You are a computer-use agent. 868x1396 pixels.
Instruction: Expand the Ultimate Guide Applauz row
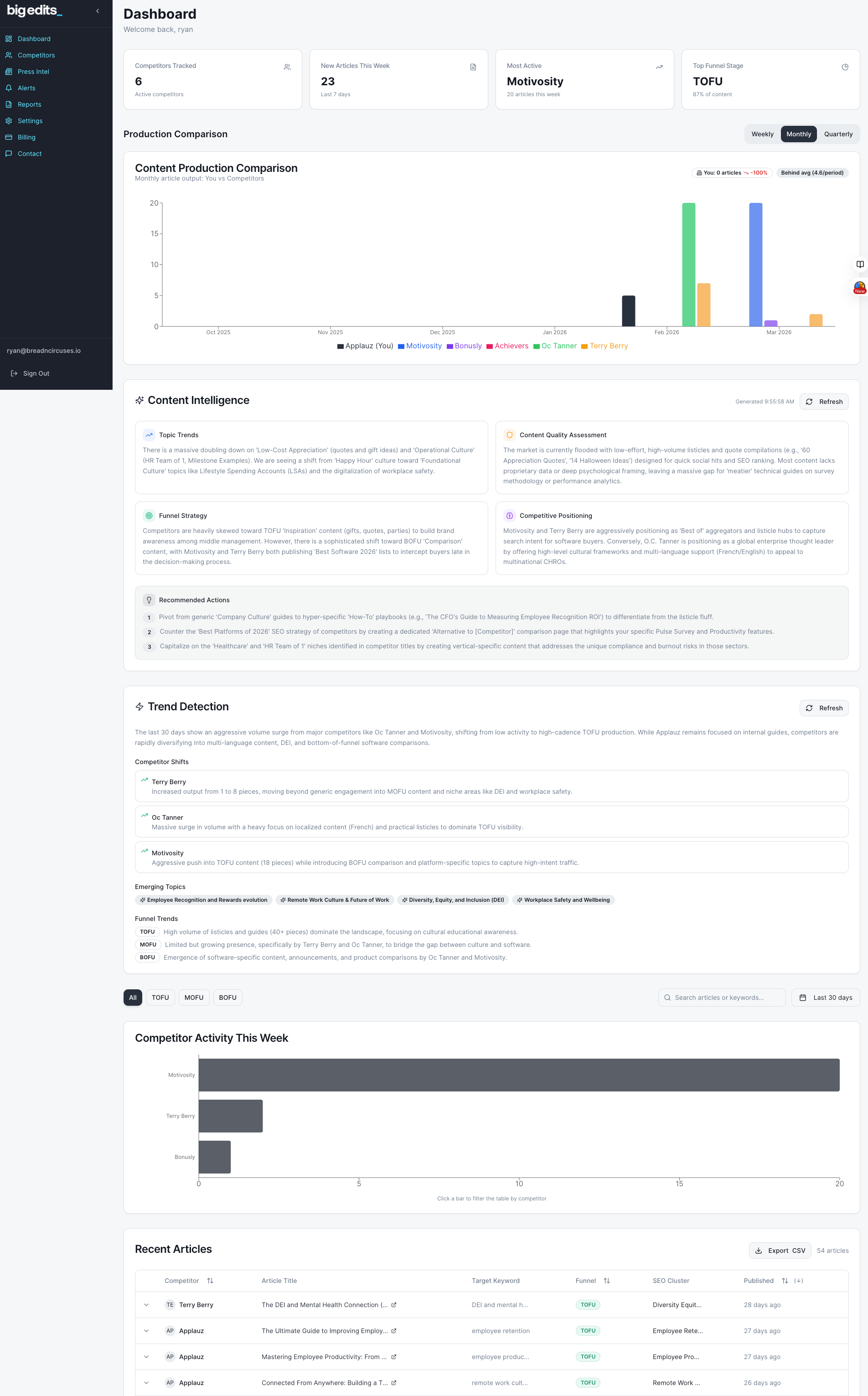[146, 1330]
